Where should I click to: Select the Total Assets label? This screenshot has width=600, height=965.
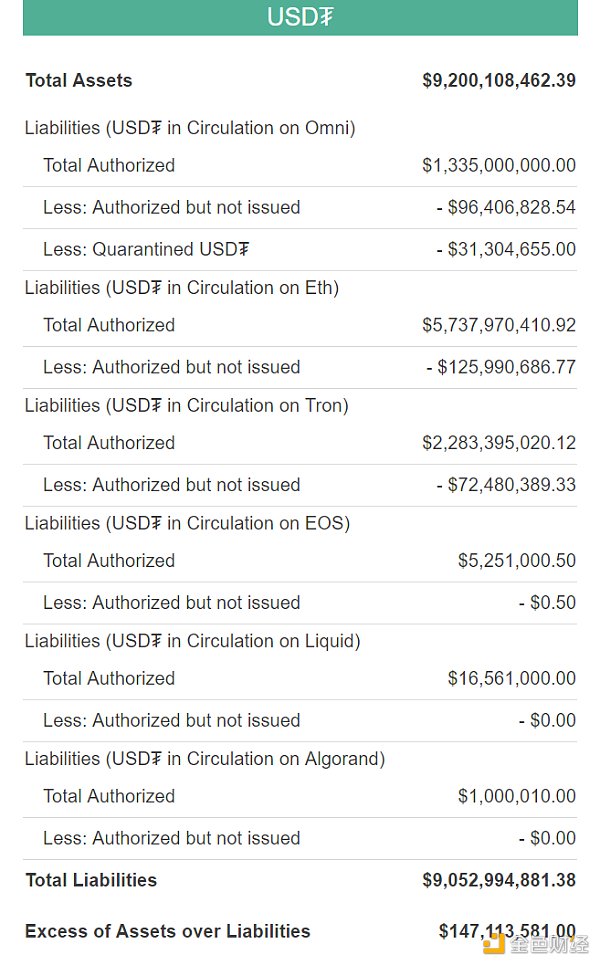point(79,80)
